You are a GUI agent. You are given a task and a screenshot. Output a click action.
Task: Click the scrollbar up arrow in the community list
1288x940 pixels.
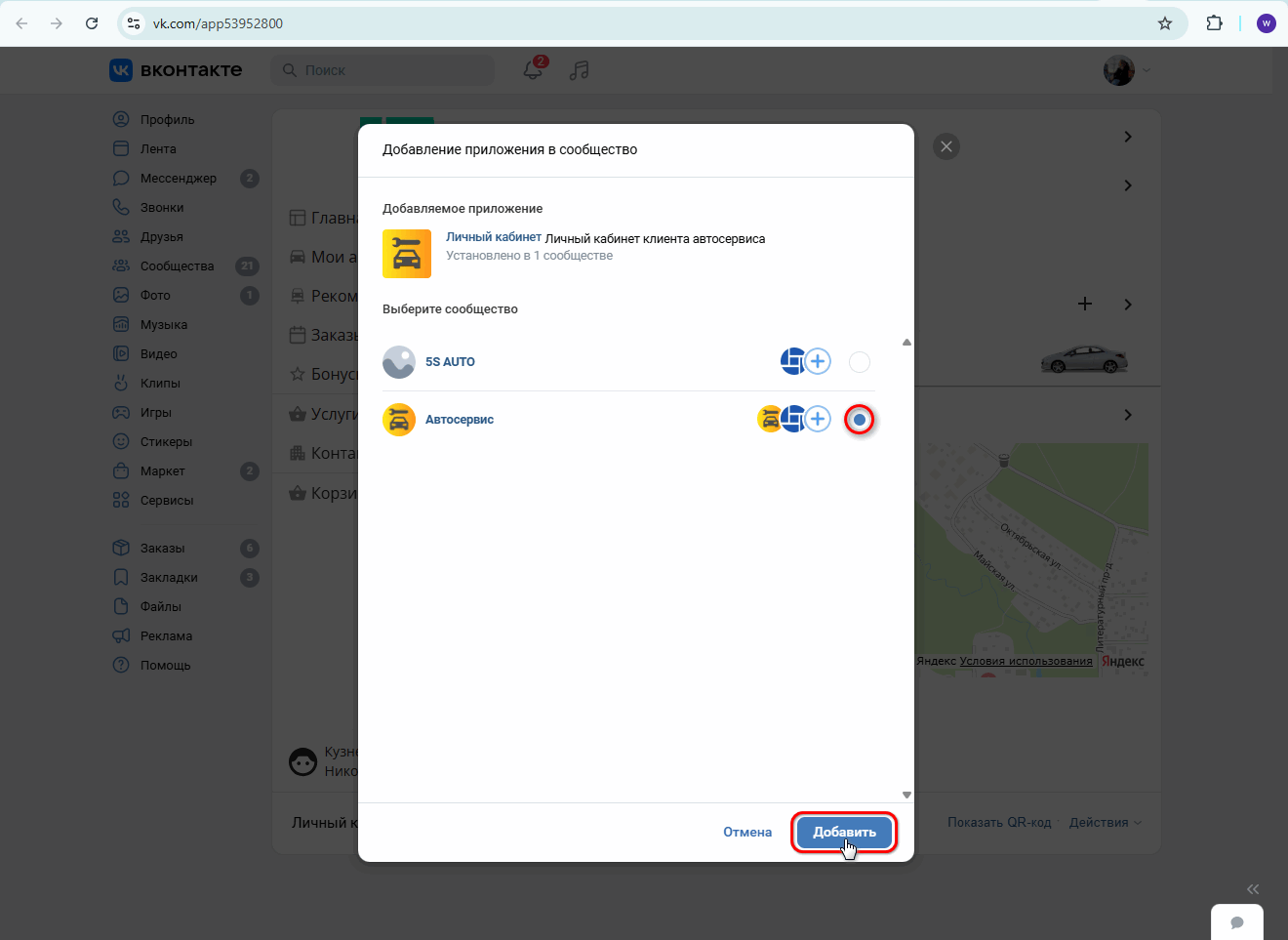[906, 342]
